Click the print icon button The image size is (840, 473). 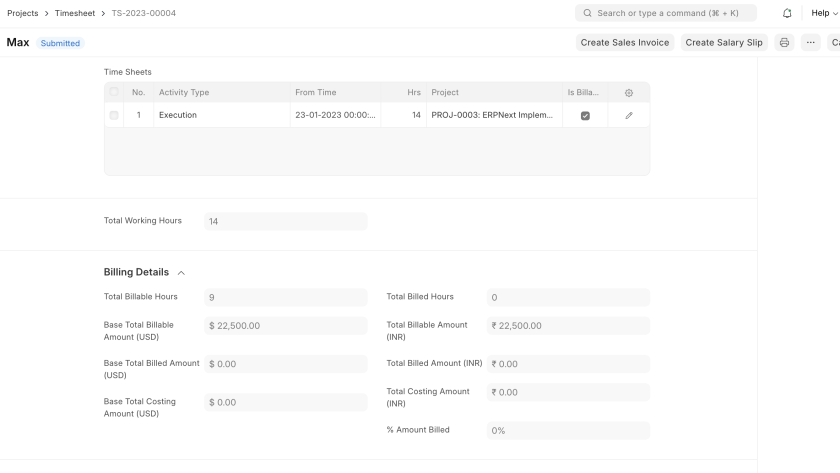784,43
